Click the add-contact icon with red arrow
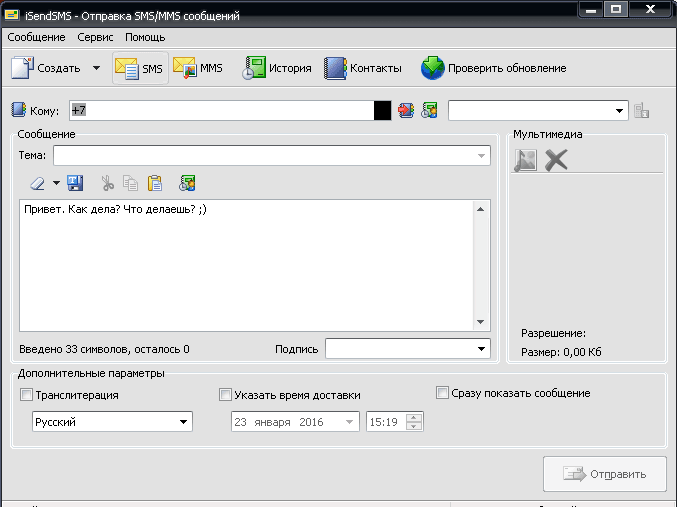The height and width of the screenshot is (507, 677). (406, 111)
